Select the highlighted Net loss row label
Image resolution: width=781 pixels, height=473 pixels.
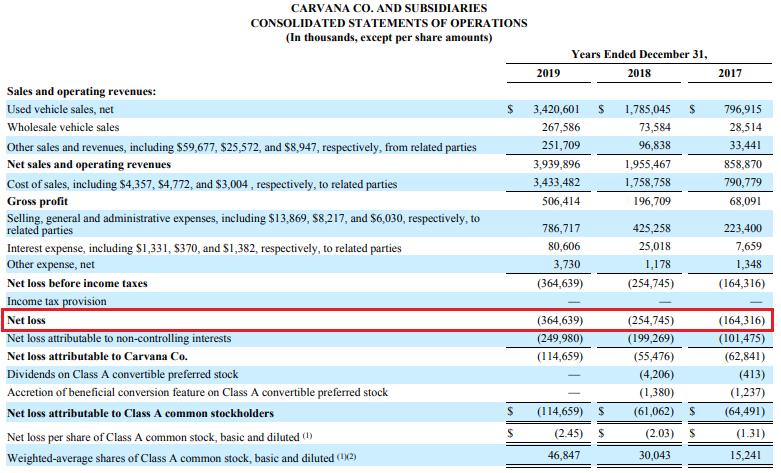(x=25, y=320)
